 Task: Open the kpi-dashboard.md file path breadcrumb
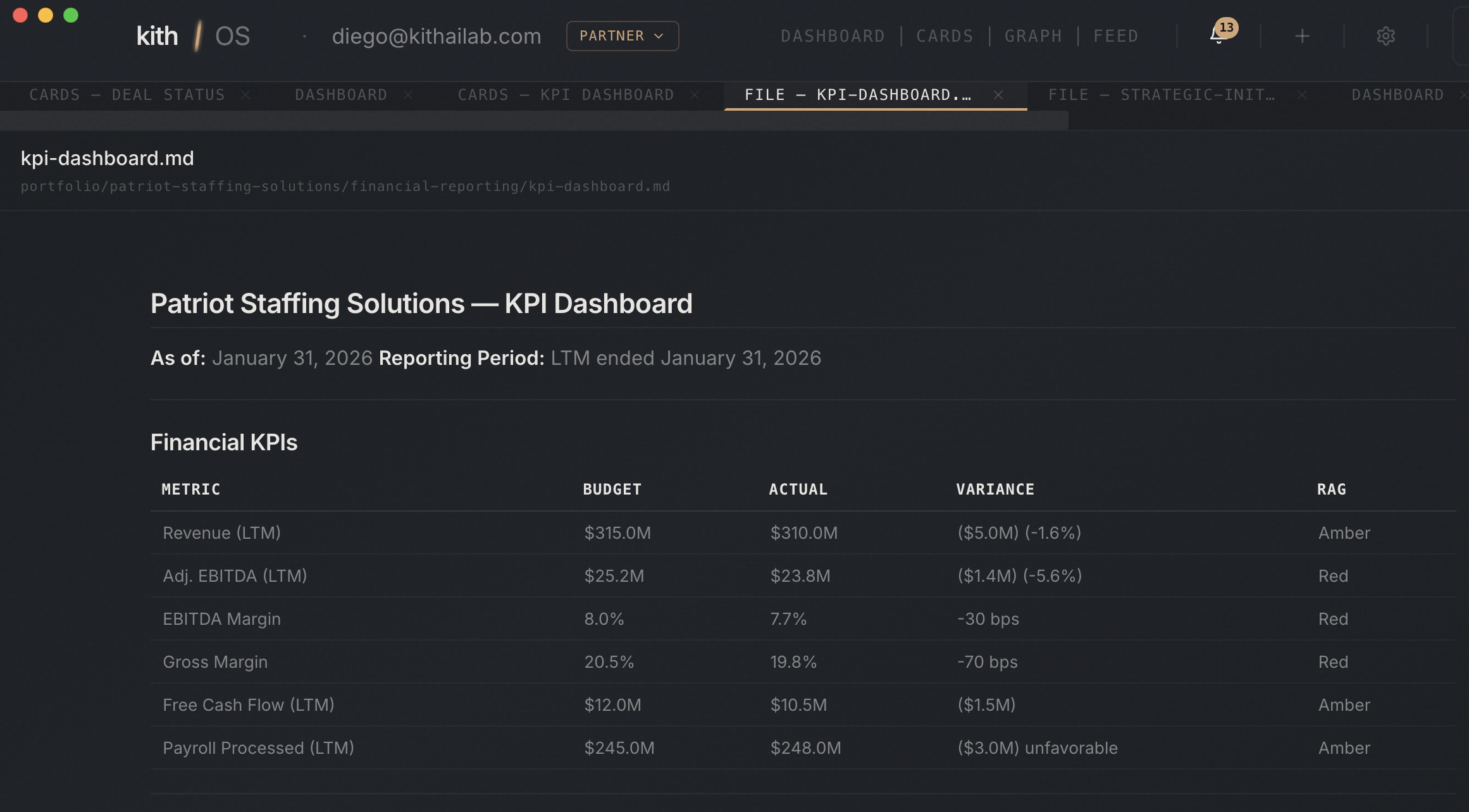(x=345, y=186)
